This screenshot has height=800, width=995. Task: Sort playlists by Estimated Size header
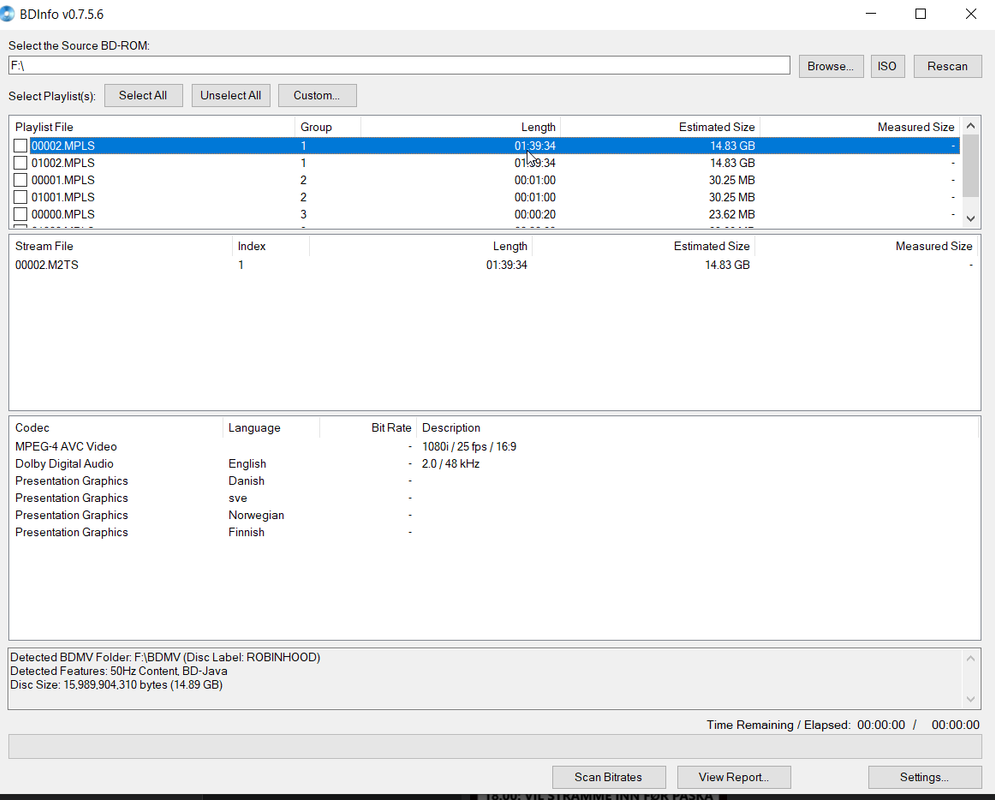pyautogui.click(x=660, y=127)
